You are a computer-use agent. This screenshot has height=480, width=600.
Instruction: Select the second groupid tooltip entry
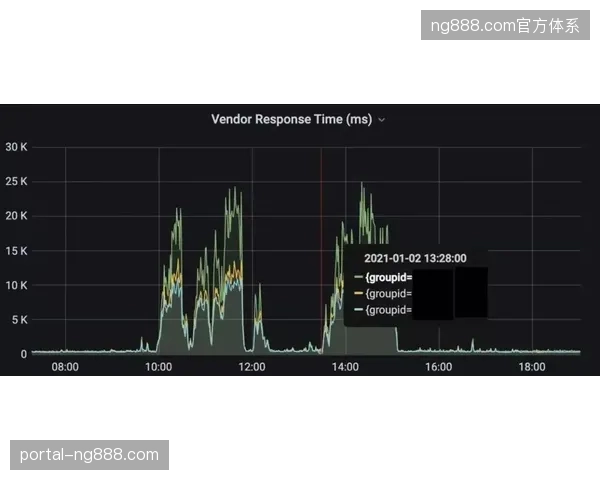pyautogui.click(x=389, y=294)
